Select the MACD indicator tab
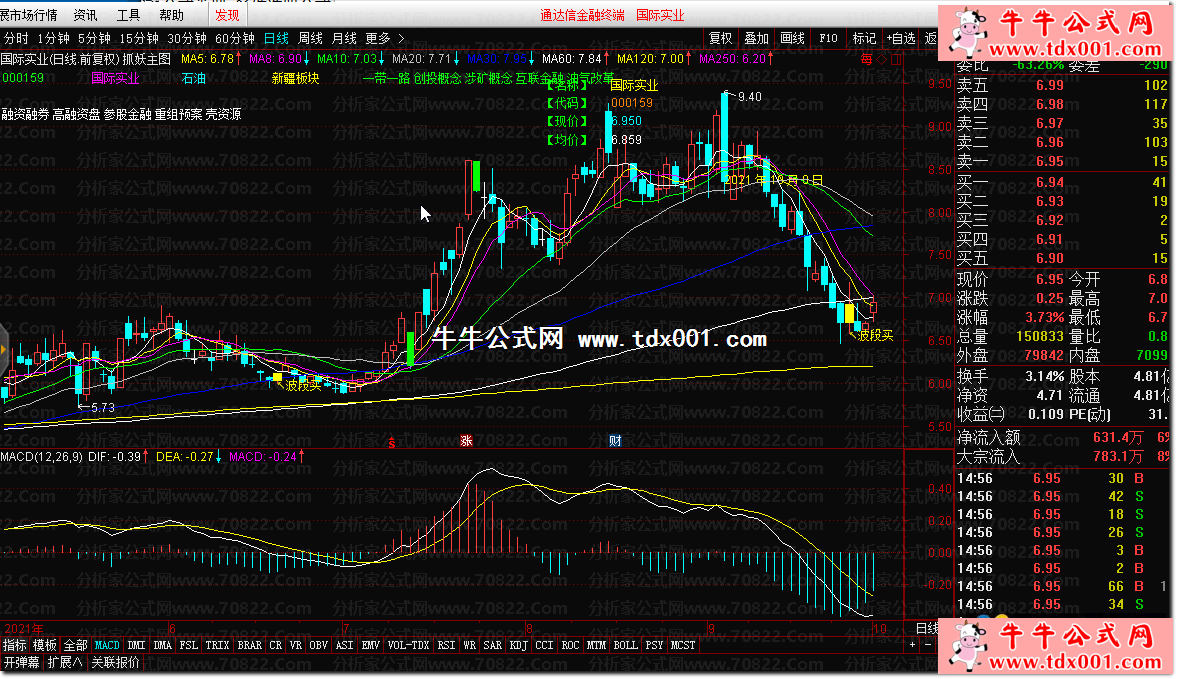The image size is (1178, 679). 107,645
